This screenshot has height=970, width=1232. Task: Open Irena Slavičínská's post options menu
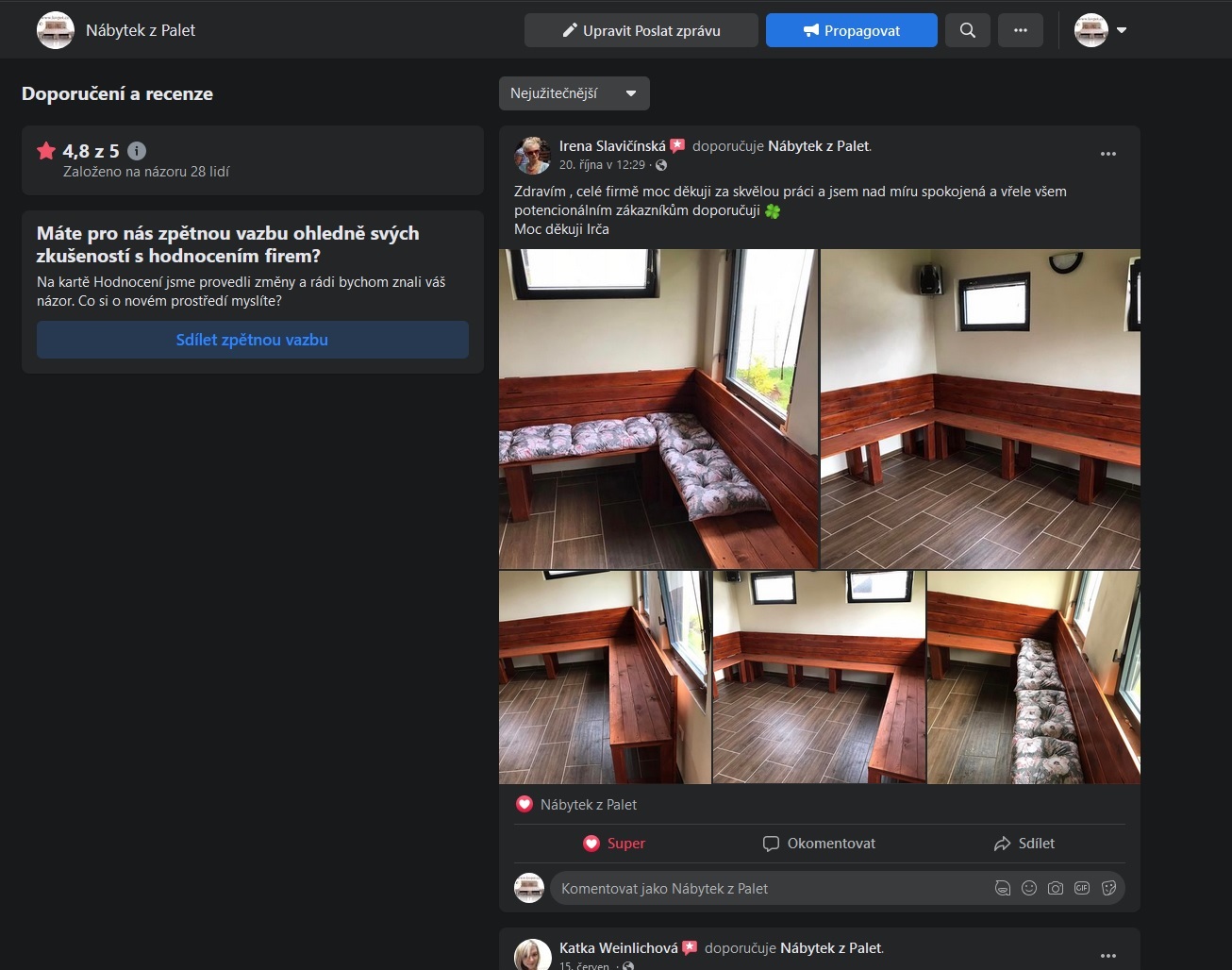[1108, 154]
